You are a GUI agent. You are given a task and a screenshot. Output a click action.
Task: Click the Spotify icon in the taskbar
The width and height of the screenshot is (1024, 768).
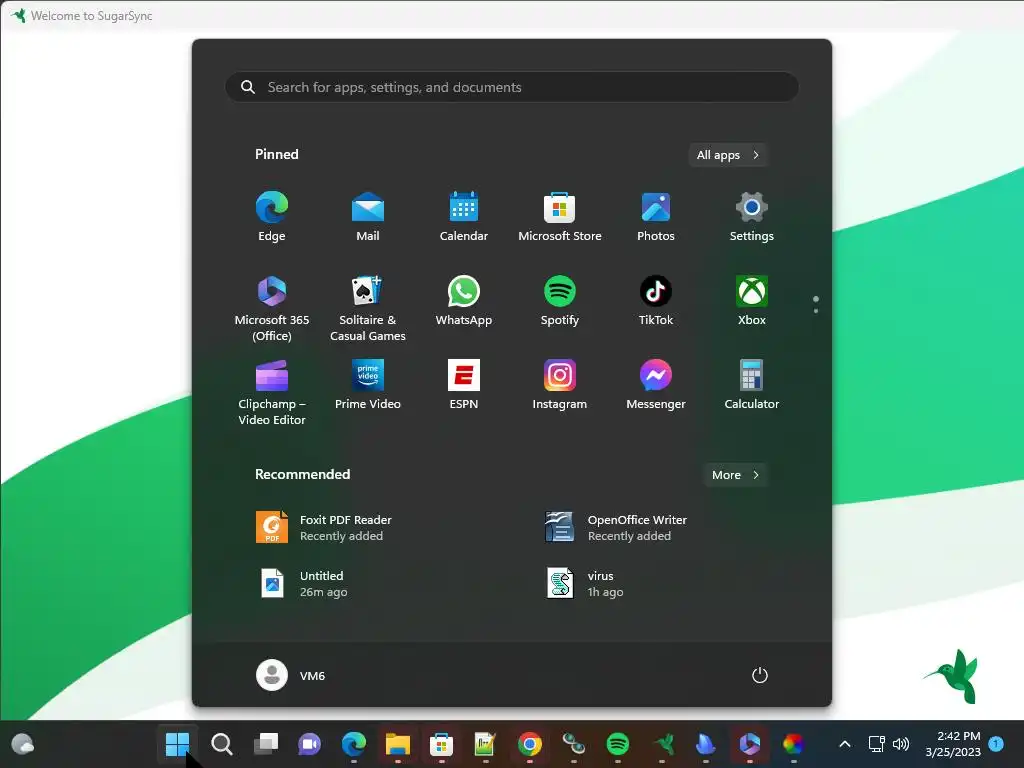(618, 744)
